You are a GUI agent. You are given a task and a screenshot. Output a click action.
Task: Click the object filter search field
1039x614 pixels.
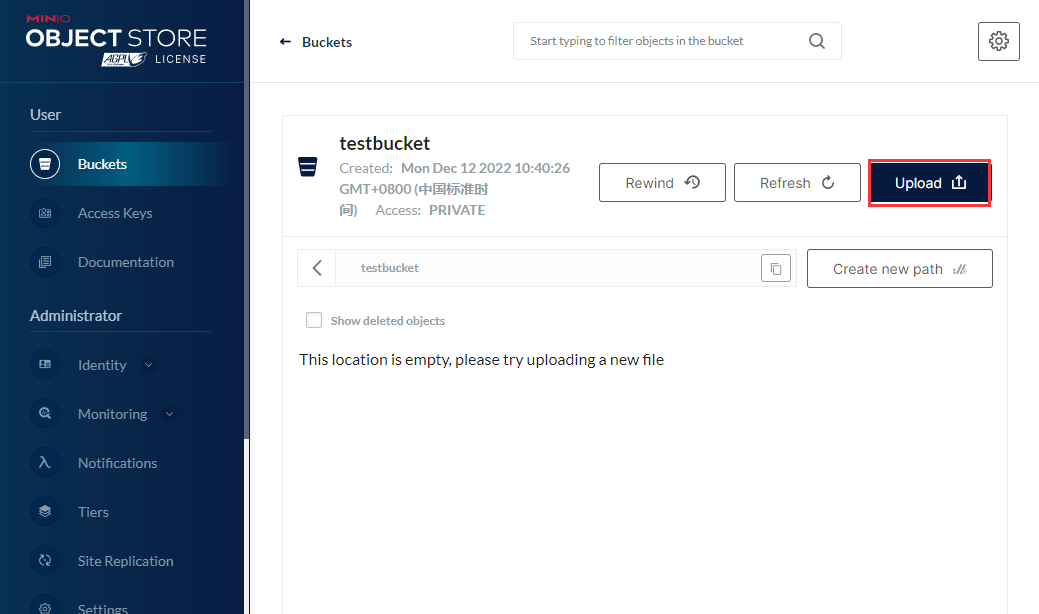pyautogui.click(x=660, y=41)
